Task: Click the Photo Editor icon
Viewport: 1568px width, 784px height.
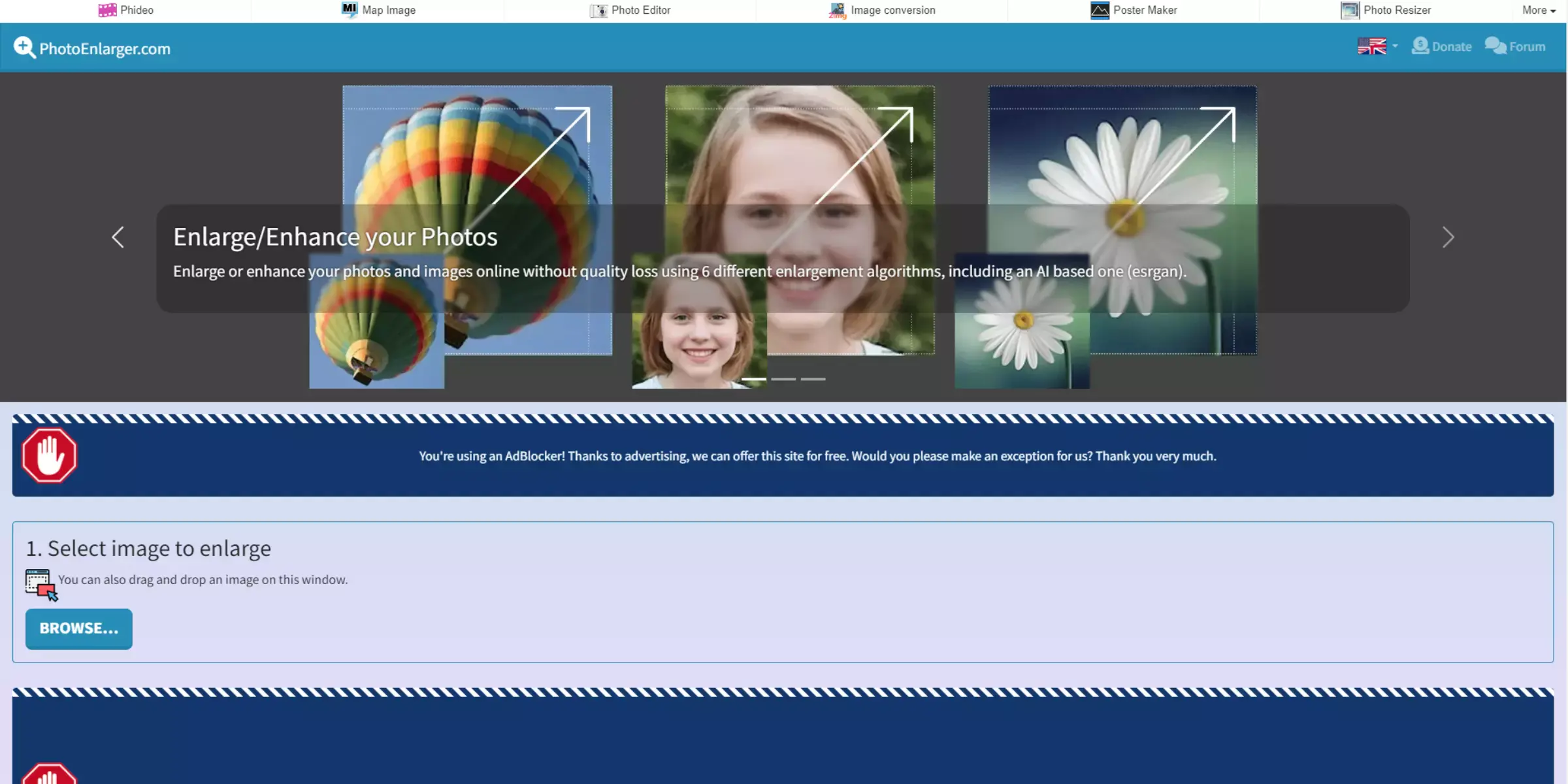Action: coord(598,10)
